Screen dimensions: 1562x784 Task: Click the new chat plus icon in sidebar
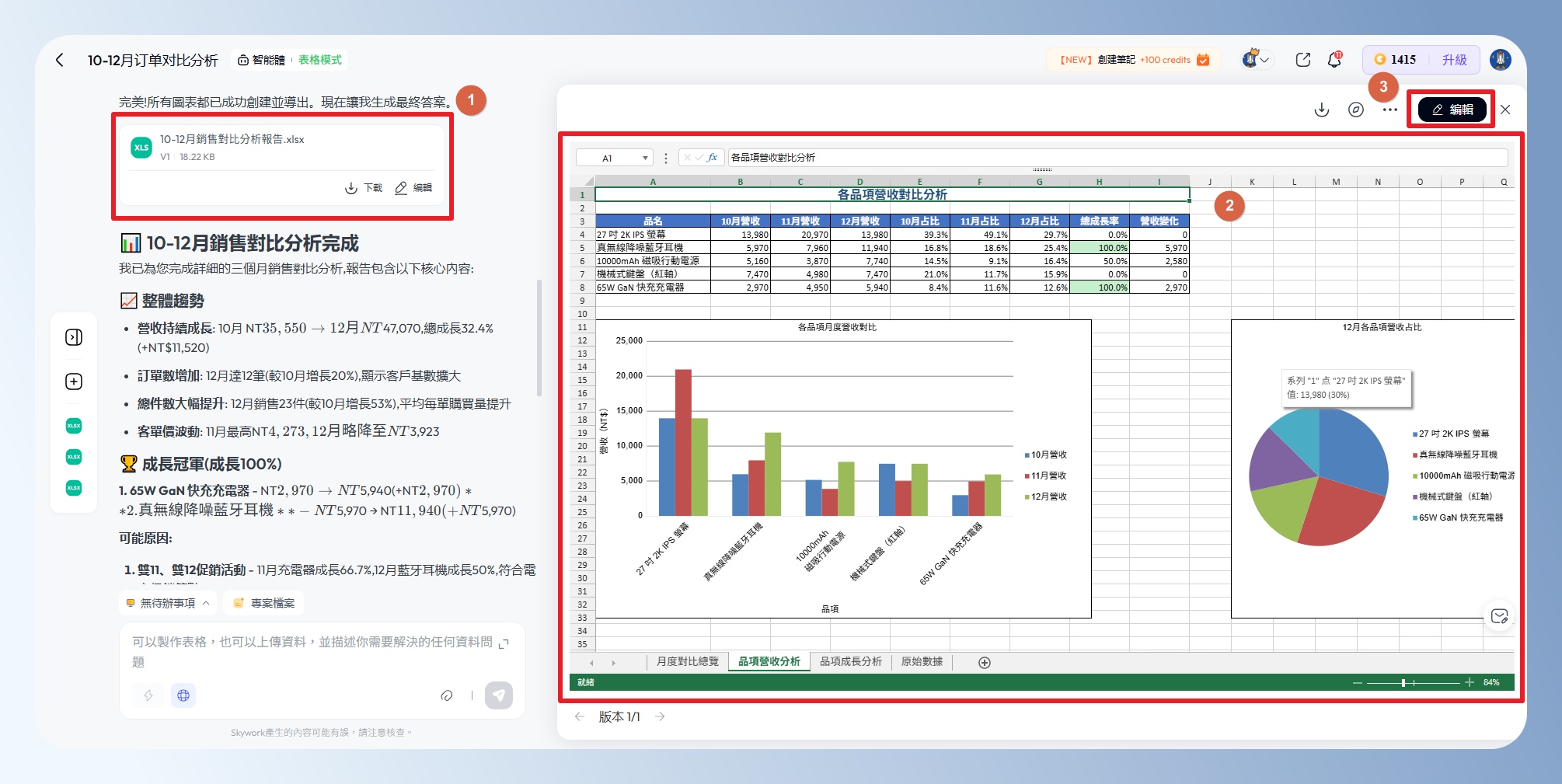(74, 382)
